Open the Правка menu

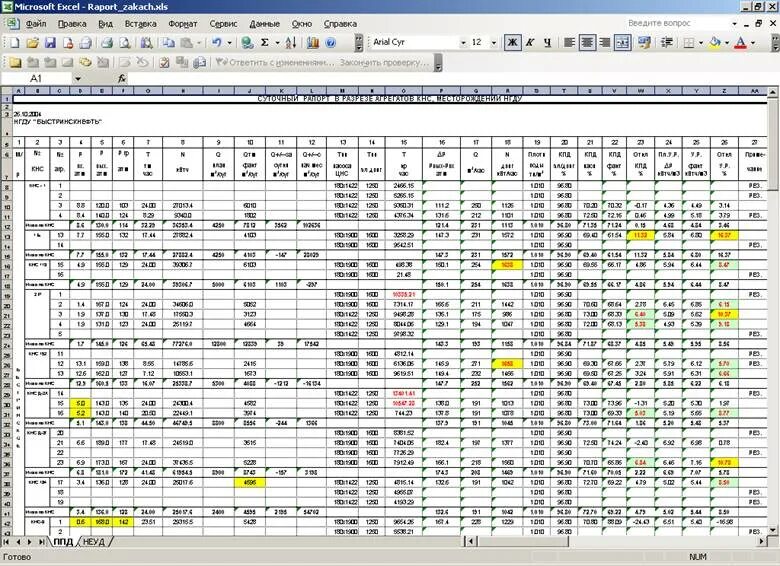coord(72,23)
